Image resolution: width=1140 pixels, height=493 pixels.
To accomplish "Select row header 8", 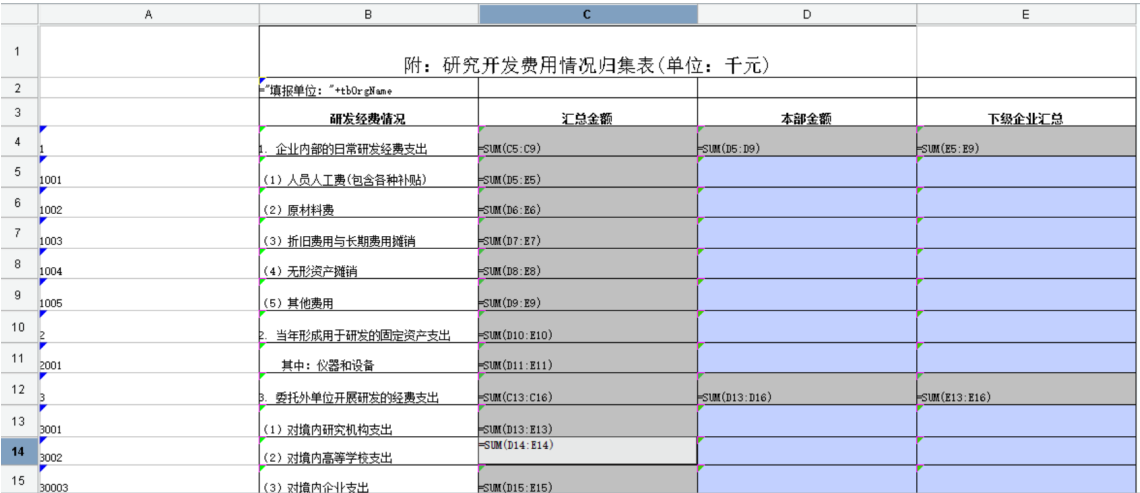I will 19,263.
